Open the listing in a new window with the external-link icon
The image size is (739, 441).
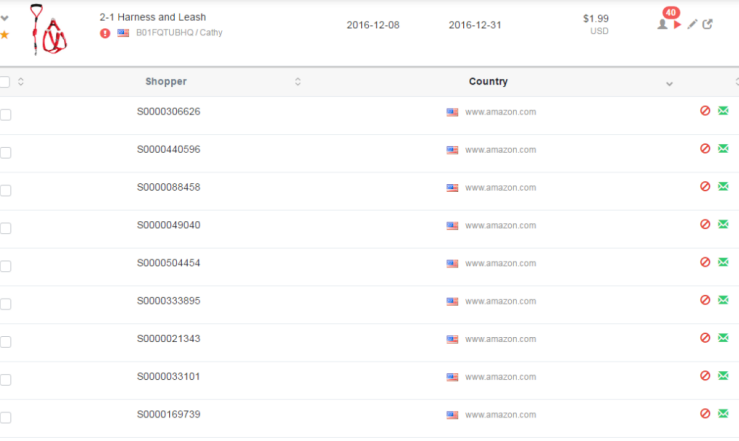click(x=707, y=24)
